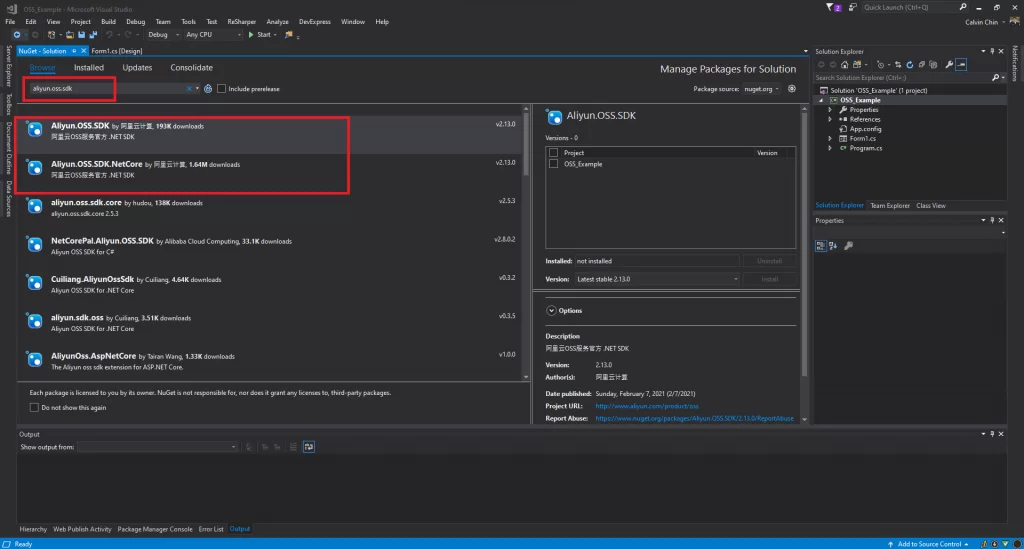The height and width of the screenshot is (549, 1024).
Task: Open the Show output from dropdown
Action: (157, 447)
